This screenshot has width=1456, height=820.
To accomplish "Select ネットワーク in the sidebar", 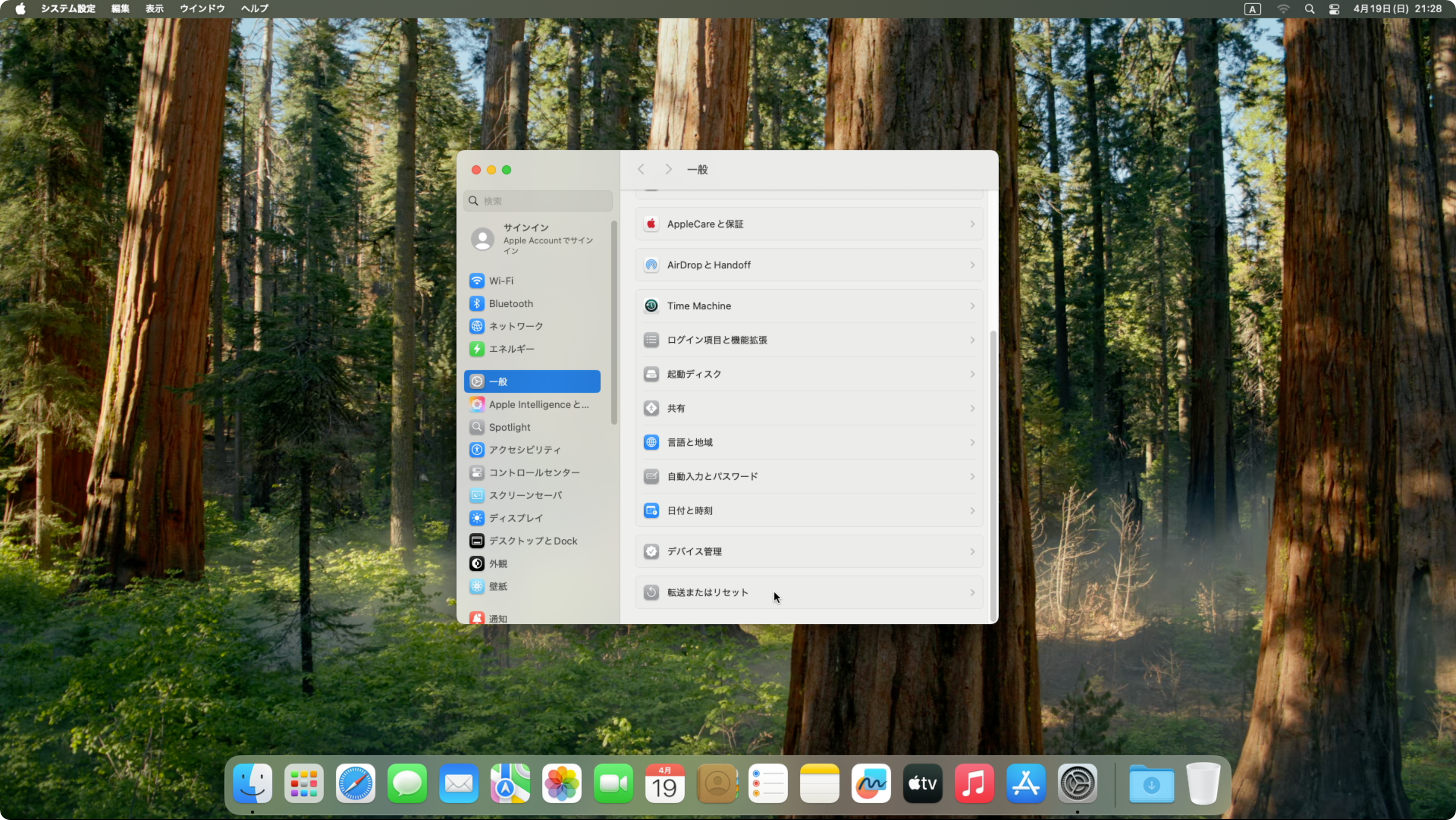I will [532, 326].
